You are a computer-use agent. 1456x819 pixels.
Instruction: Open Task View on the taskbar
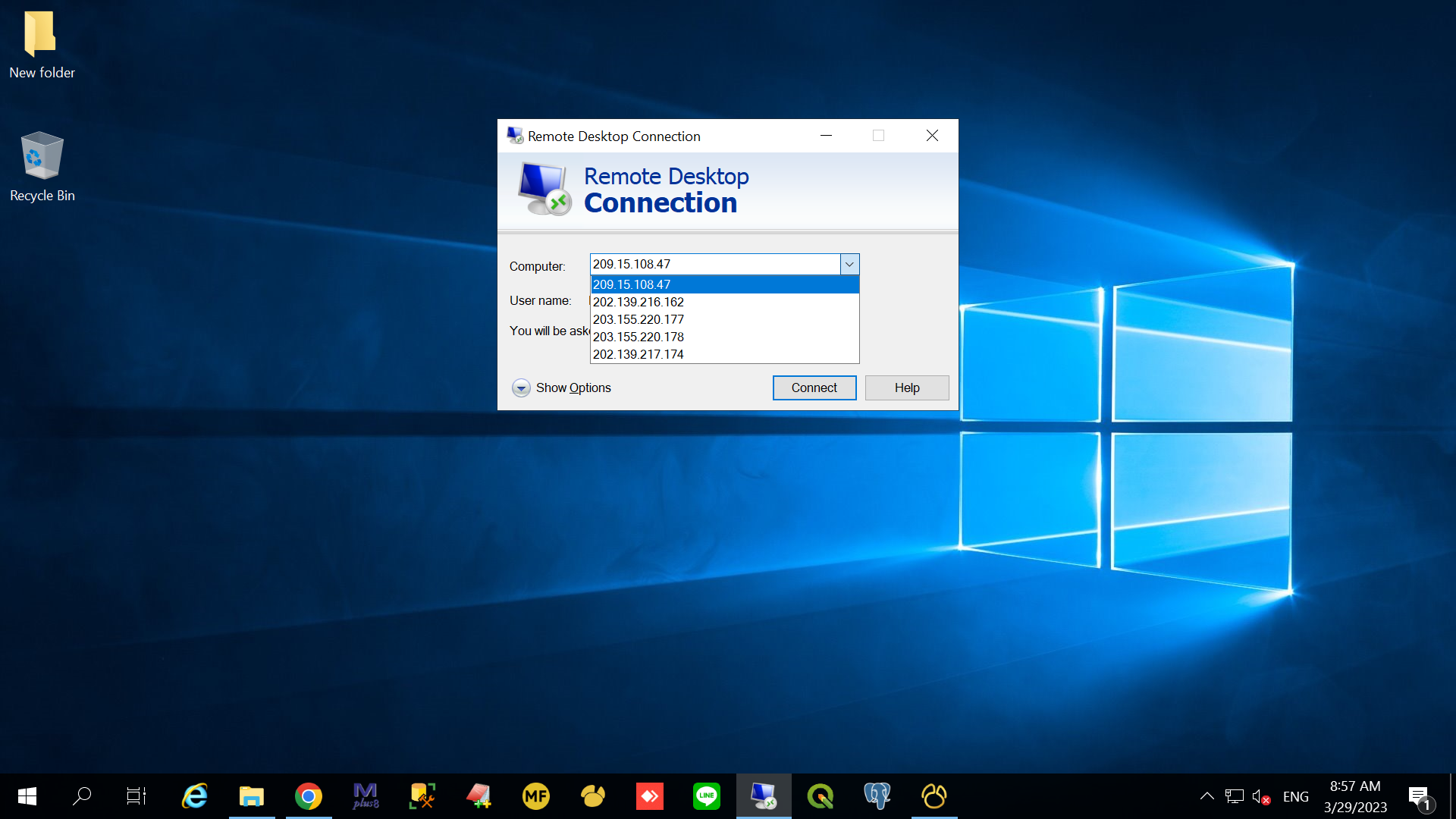coord(136,796)
